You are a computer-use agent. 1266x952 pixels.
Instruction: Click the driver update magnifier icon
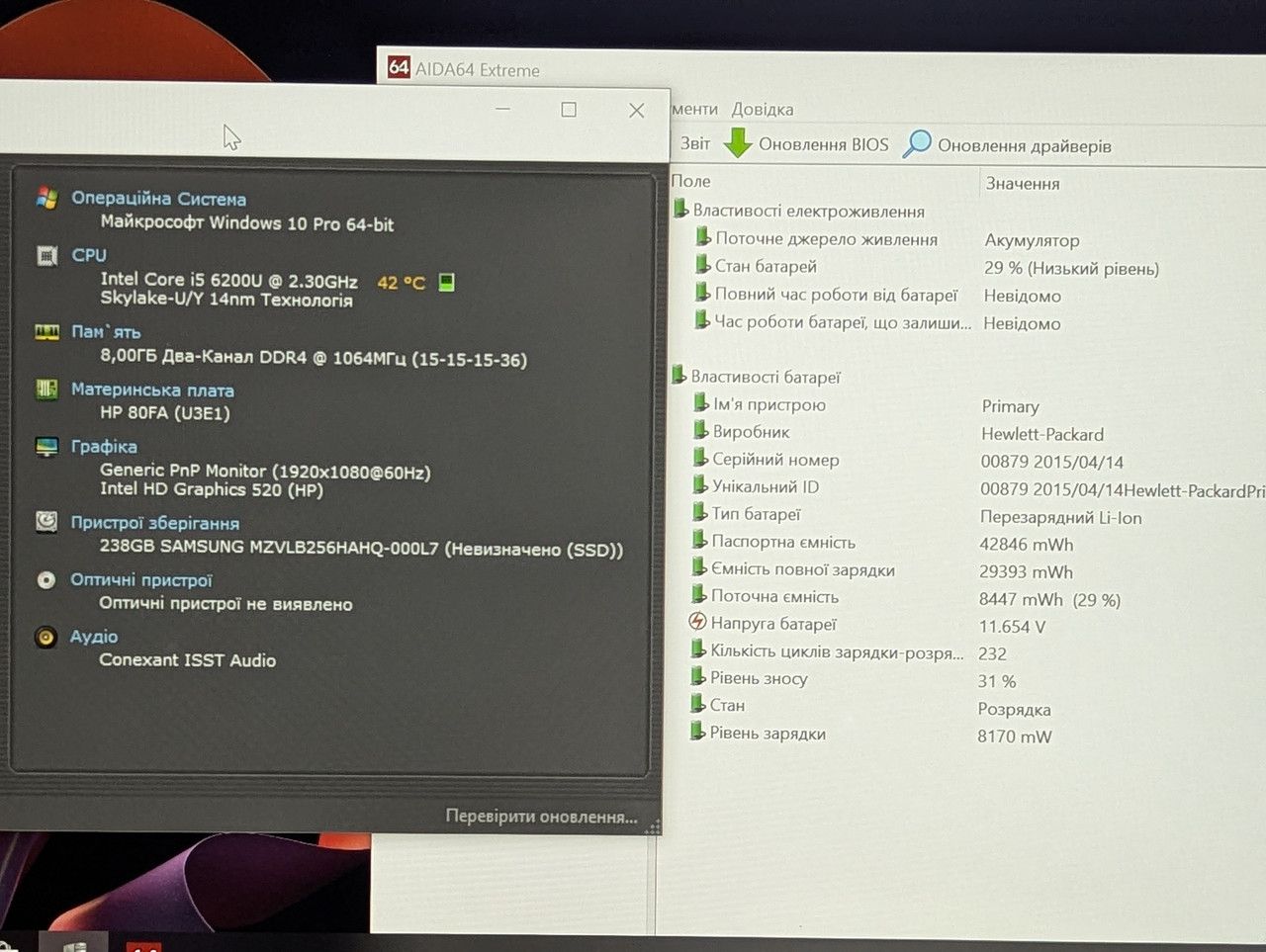(x=918, y=144)
